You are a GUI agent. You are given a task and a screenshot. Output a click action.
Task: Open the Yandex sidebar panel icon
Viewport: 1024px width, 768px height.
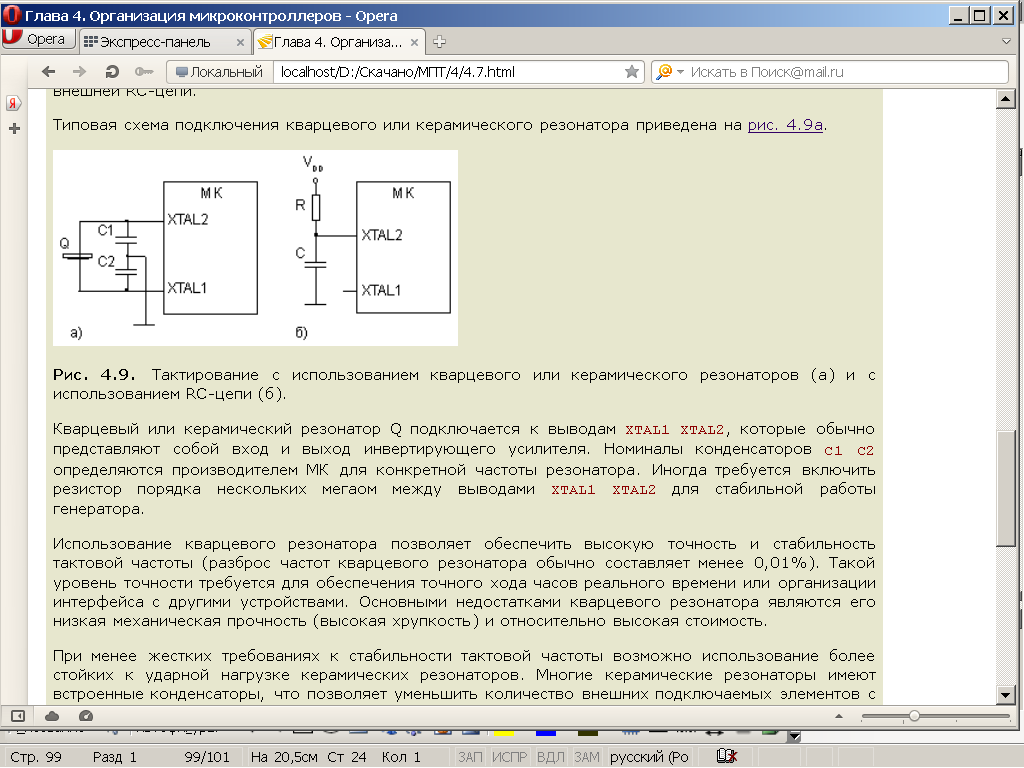click(14, 103)
